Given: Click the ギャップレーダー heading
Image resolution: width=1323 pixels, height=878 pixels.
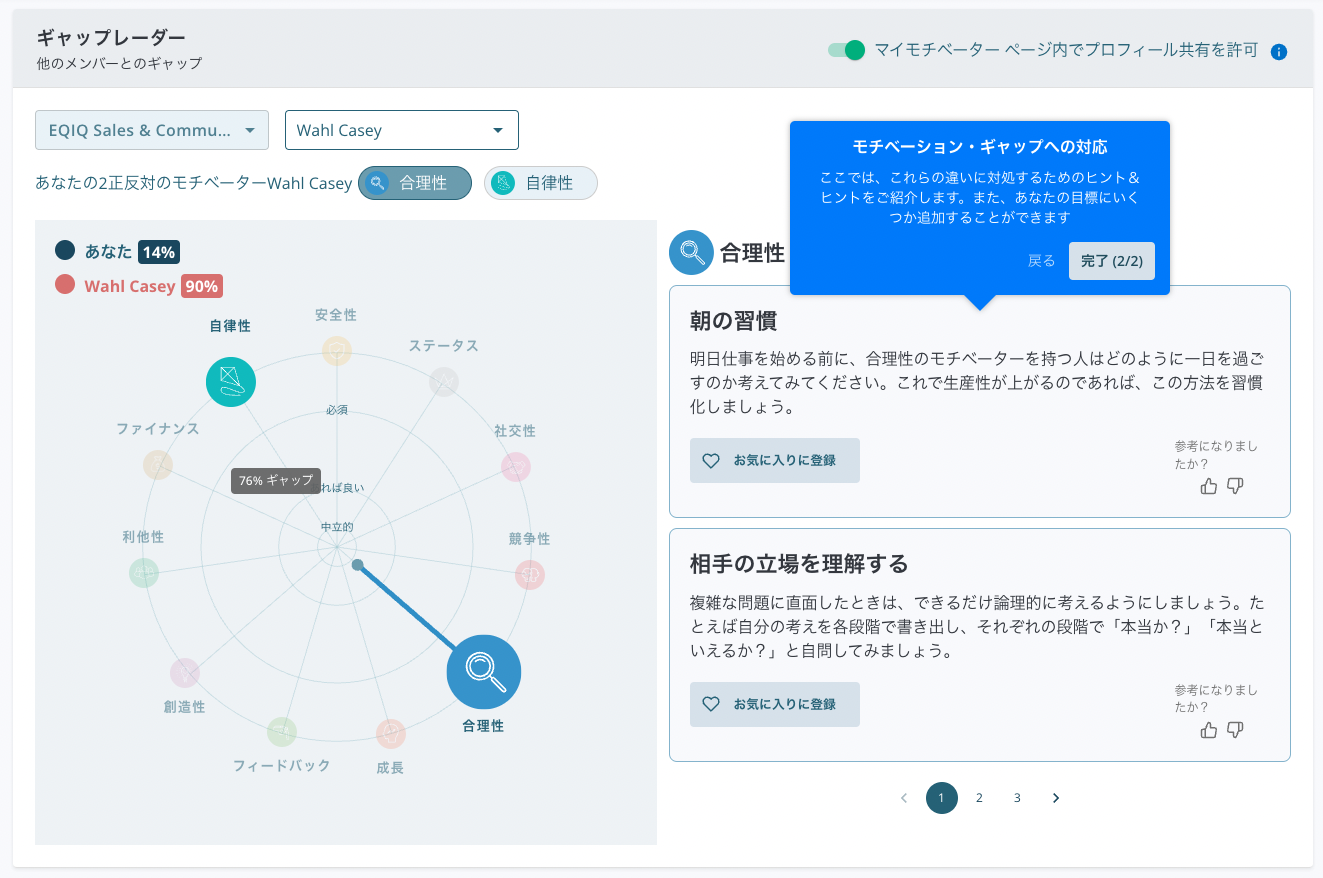Looking at the screenshot, I should (x=111, y=38).
